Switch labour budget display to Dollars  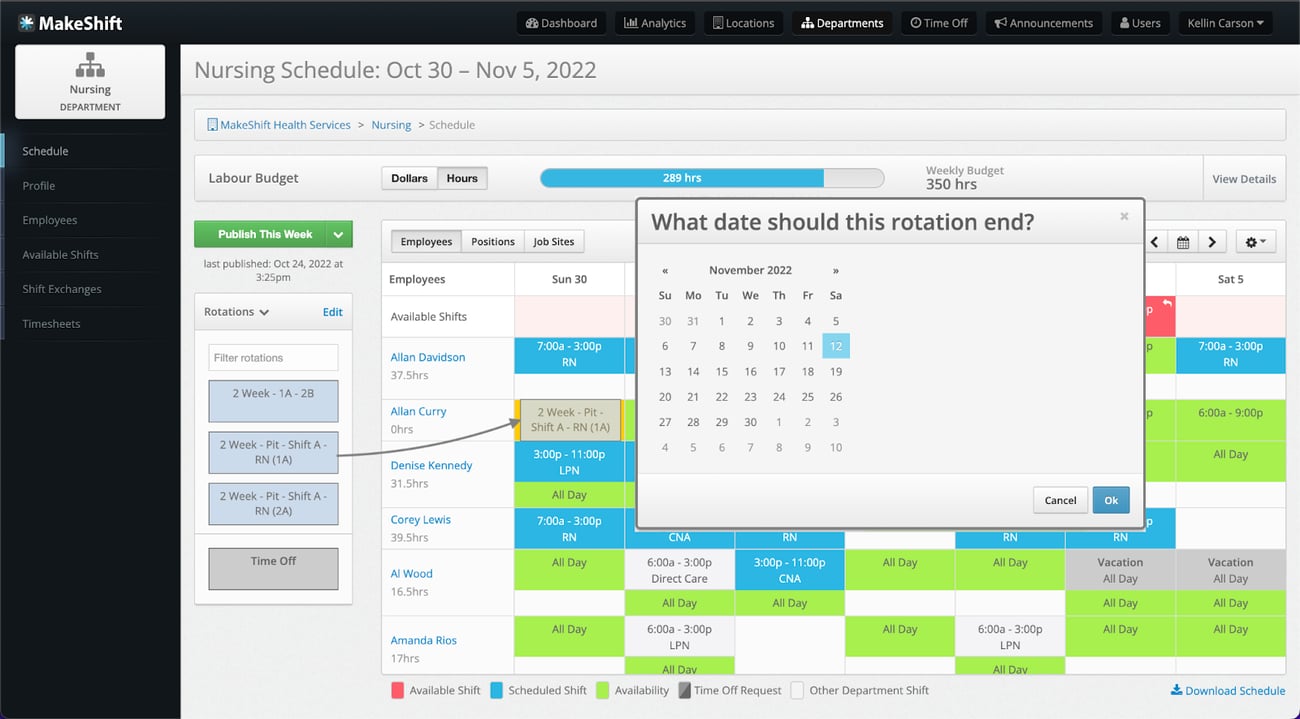point(406,178)
